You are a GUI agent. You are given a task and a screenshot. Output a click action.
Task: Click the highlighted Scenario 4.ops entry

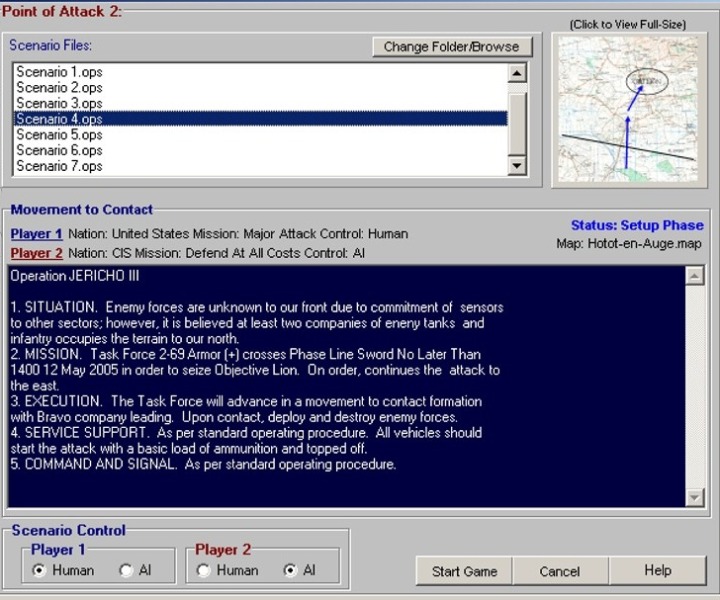(x=60, y=119)
